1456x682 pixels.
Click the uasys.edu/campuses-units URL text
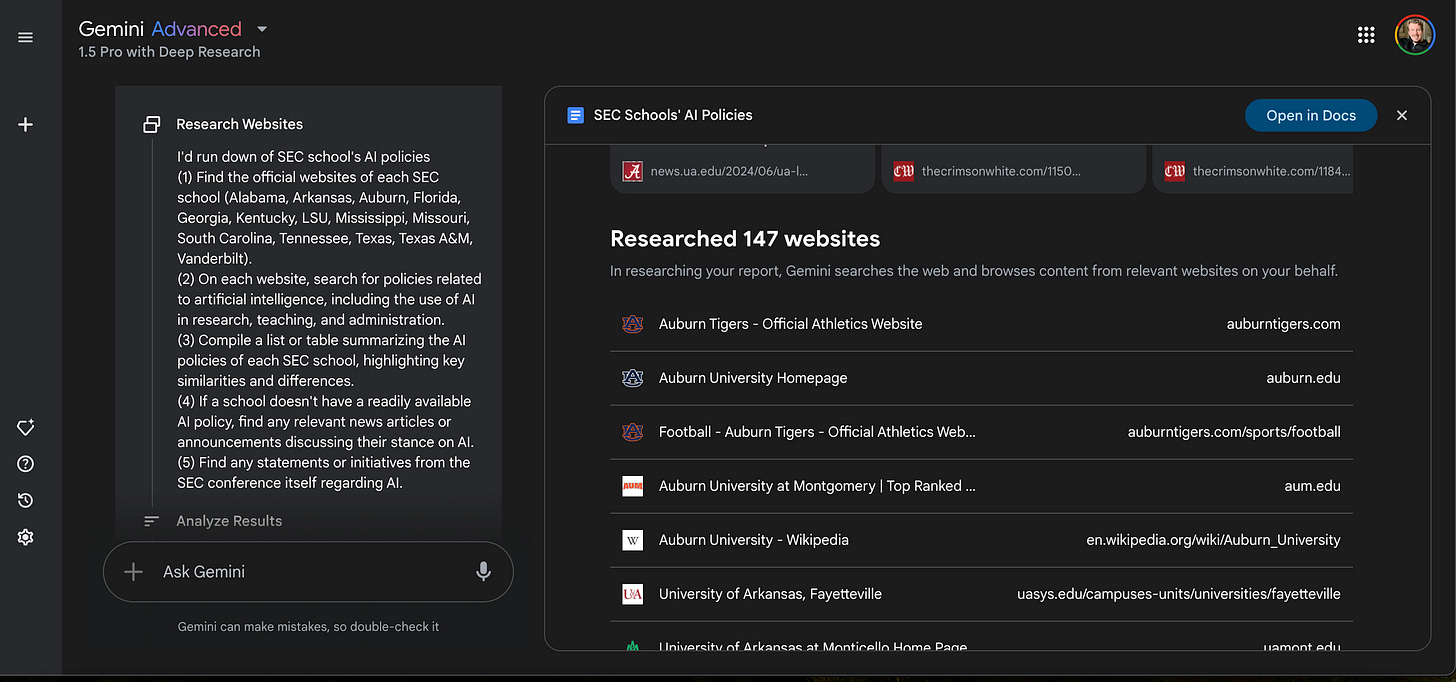click(1179, 594)
